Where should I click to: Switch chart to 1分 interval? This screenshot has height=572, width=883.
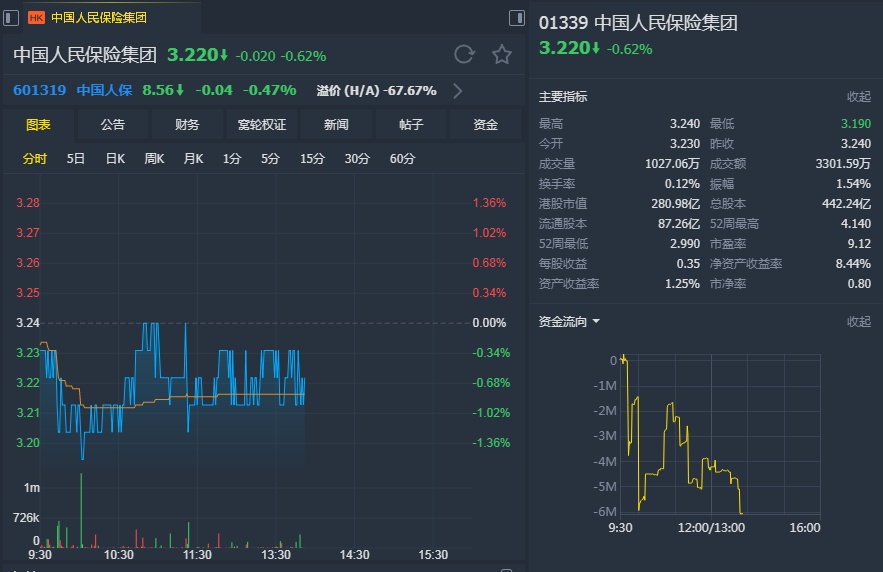[231, 159]
